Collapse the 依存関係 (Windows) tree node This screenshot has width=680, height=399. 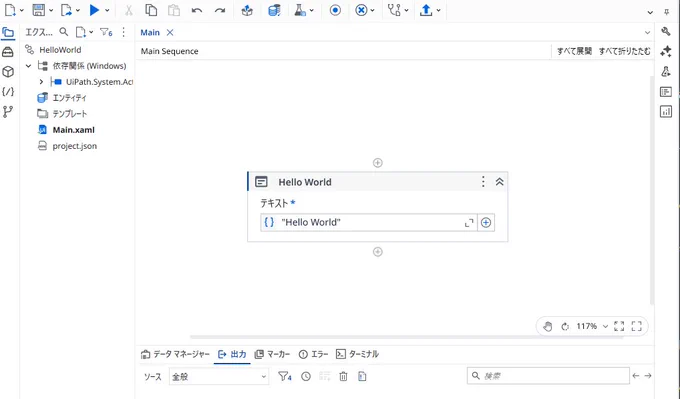29,66
